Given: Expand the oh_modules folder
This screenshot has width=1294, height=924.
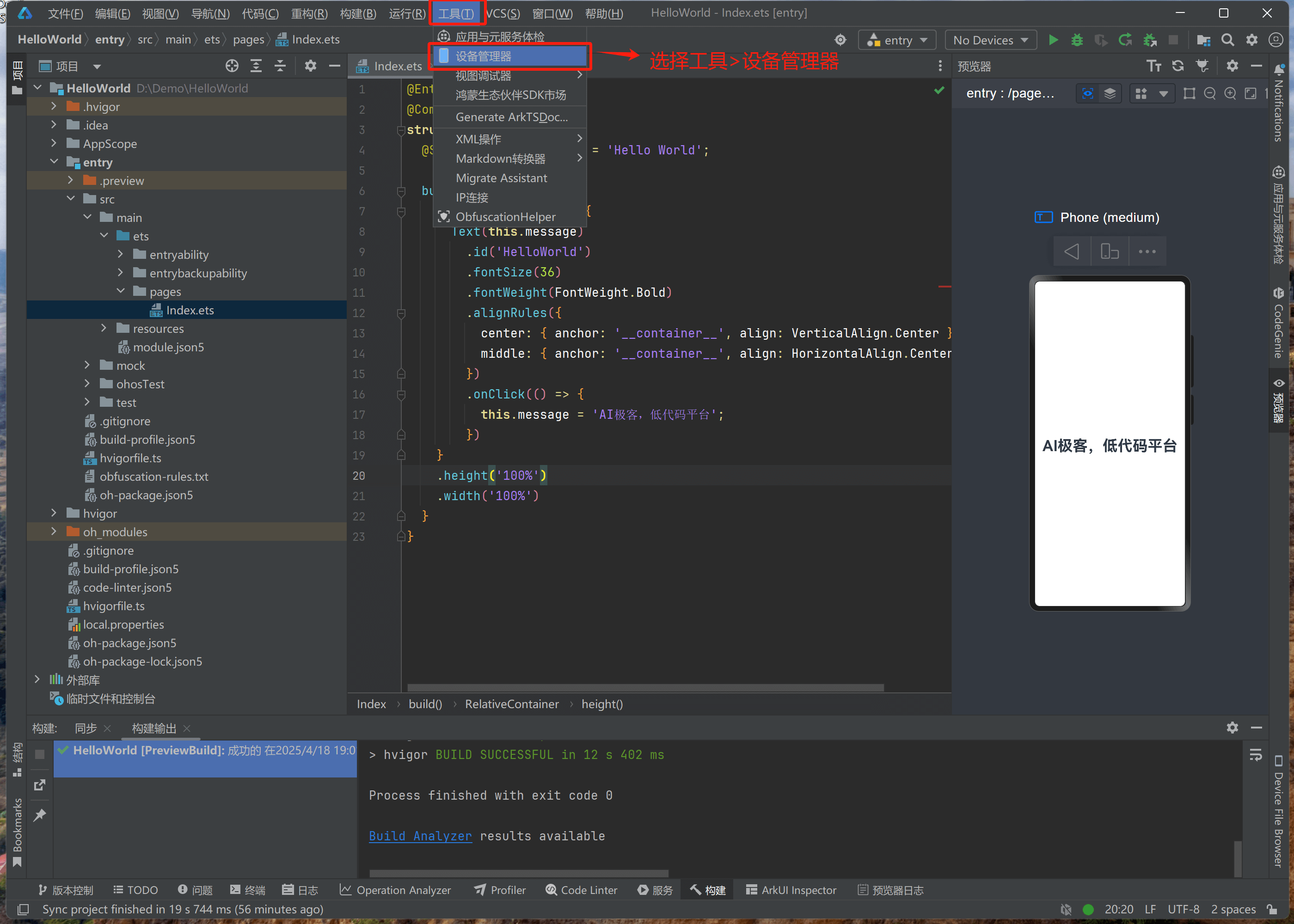Looking at the screenshot, I should point(54,532).
